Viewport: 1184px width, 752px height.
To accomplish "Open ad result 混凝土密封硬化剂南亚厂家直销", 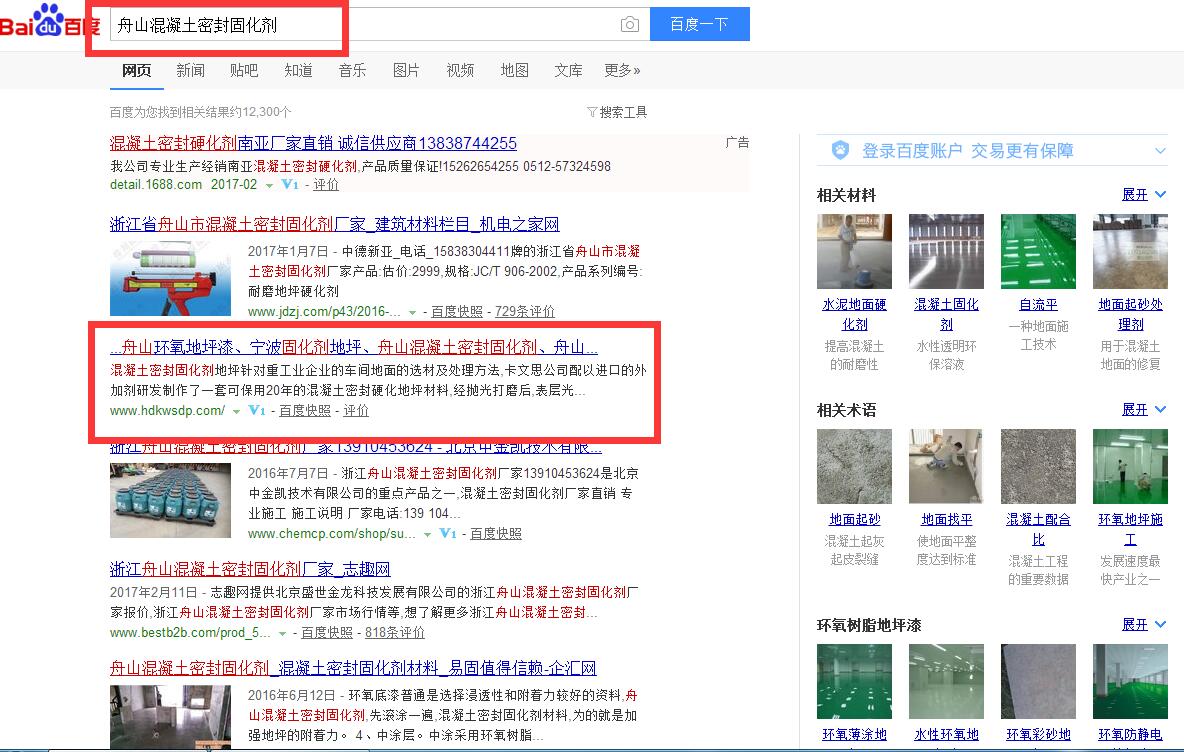I will tap(313, 143).
